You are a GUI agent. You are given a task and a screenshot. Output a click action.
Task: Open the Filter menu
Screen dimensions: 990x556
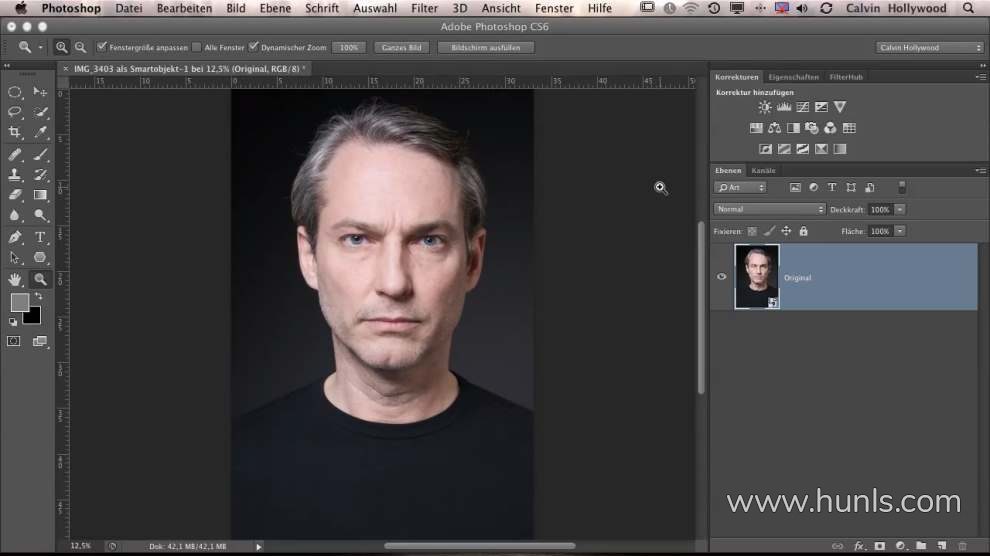tap(424, 8)
